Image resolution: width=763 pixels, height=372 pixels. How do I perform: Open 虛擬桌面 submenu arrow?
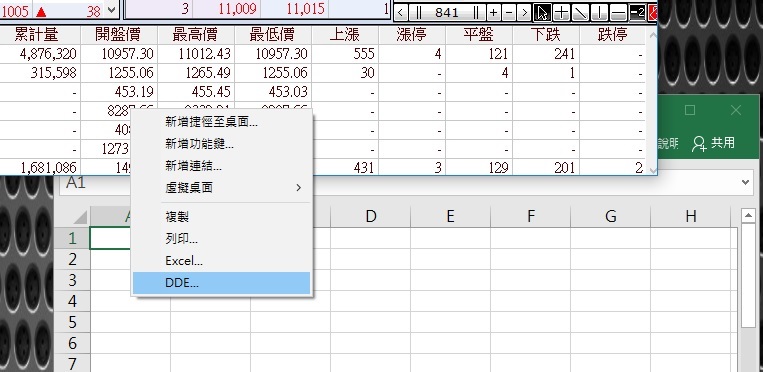(x=299, y=187)
